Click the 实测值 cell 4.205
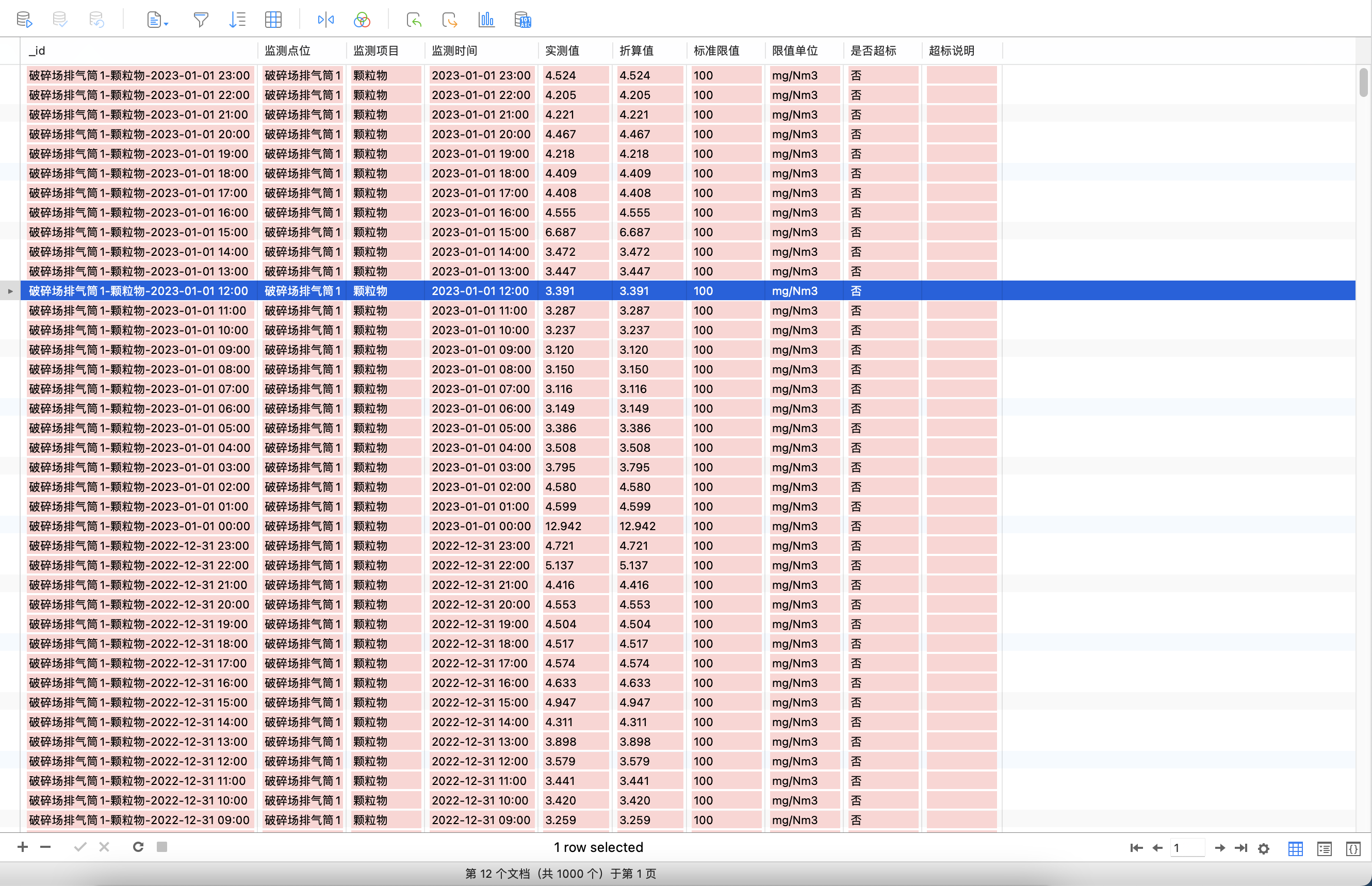Screen dimensions: 1372x886 click(575, 95)
